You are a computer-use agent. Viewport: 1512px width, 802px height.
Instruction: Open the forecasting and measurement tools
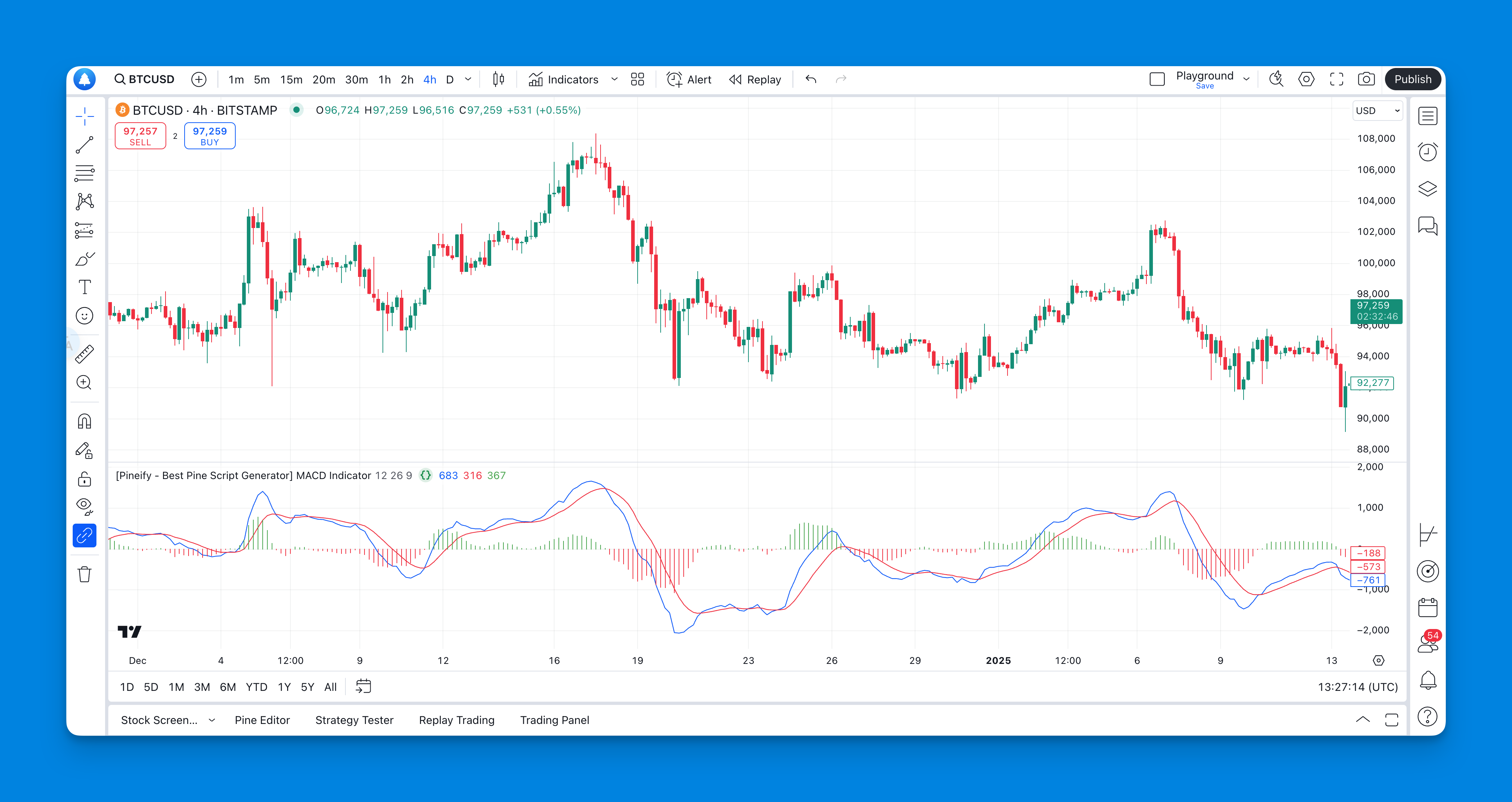[x=85, y=231]
